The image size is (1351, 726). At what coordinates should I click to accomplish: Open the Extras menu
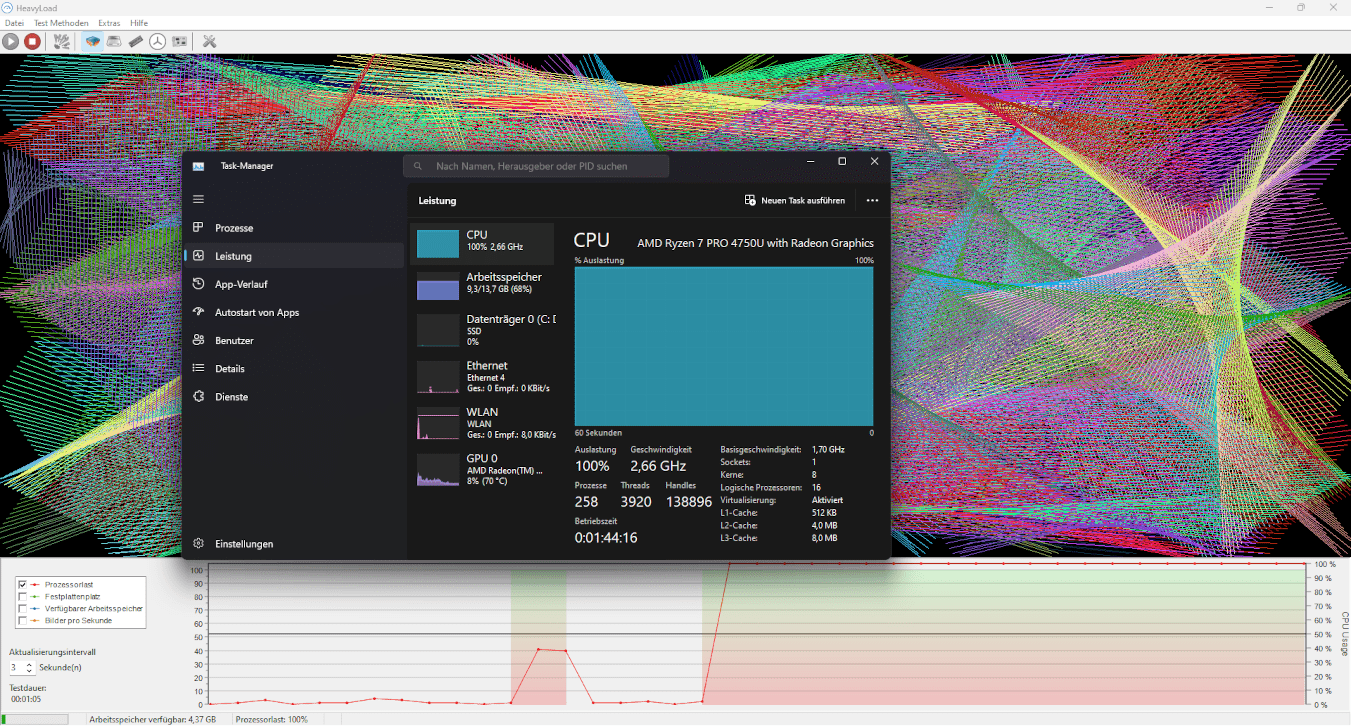coord(109,22)
